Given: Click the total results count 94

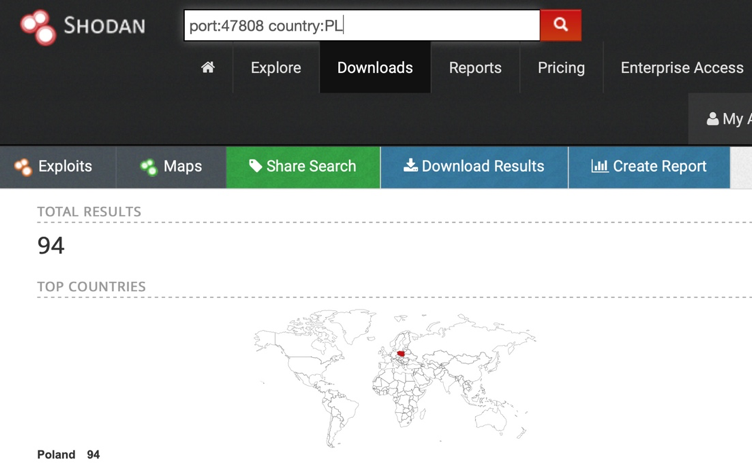Looking at the screenshot, I should pyautogui.click(x=51, y=245).
